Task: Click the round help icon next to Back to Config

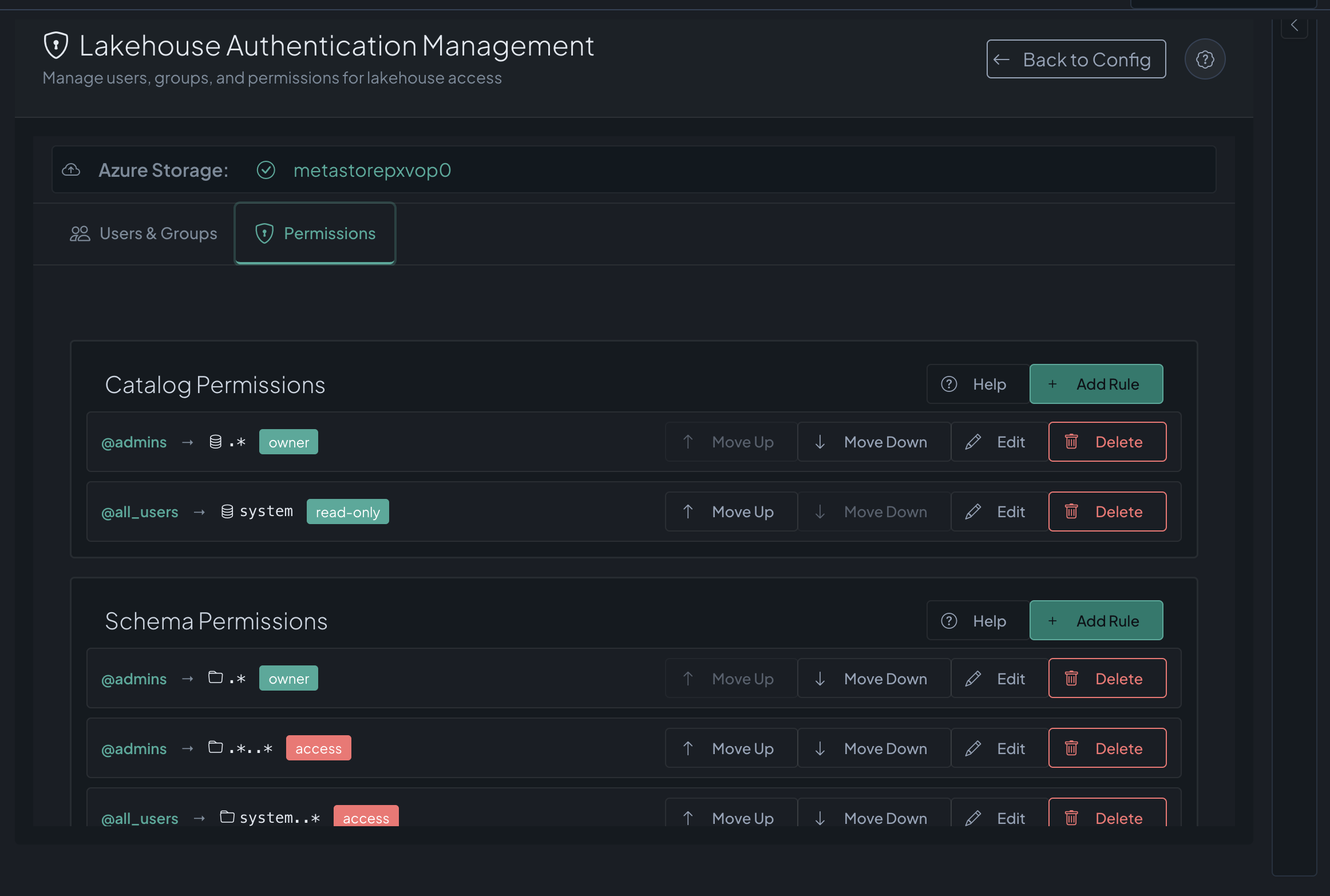Action: click(1205, 59)
